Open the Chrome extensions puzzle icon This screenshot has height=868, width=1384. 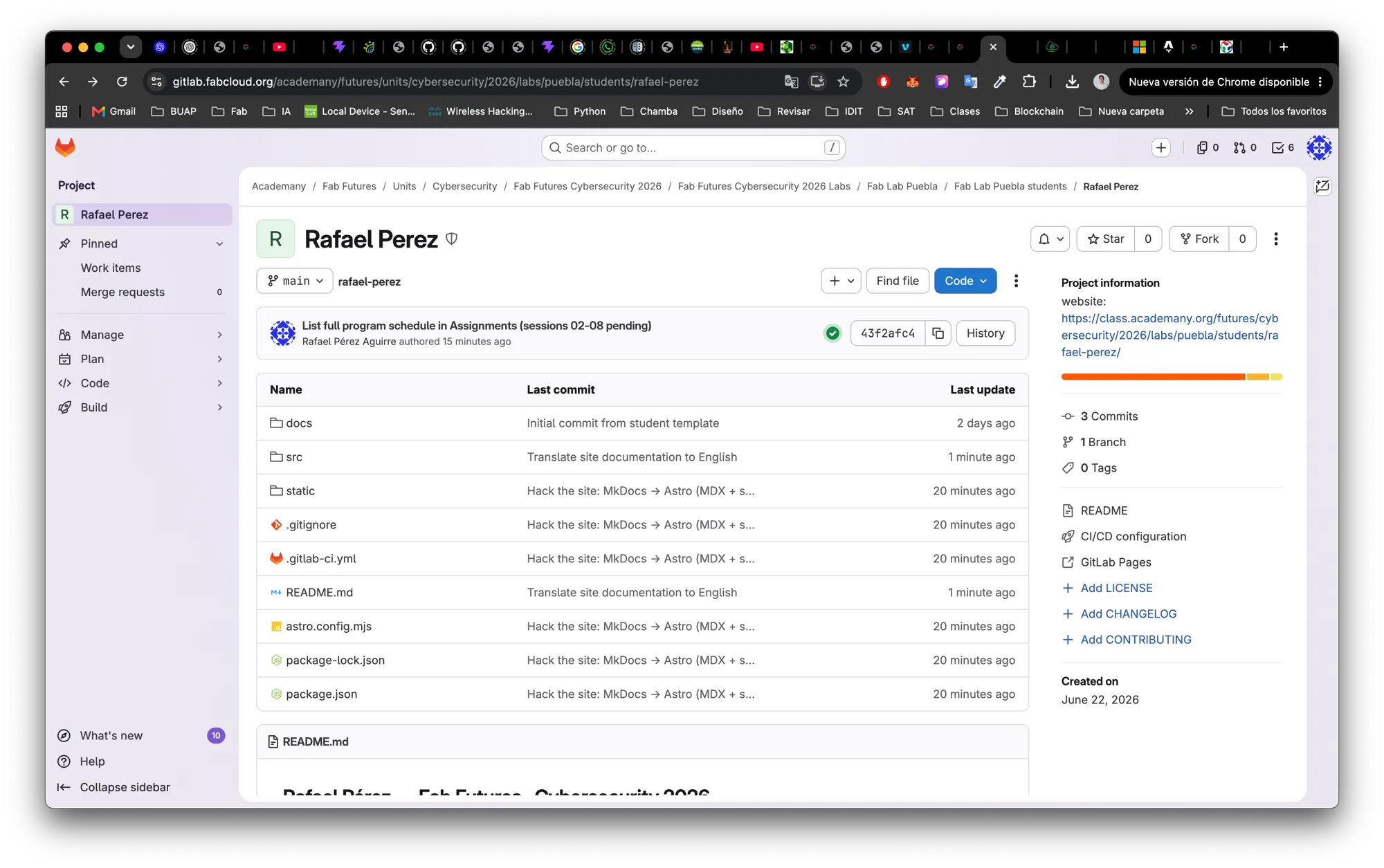point(1029,82)
